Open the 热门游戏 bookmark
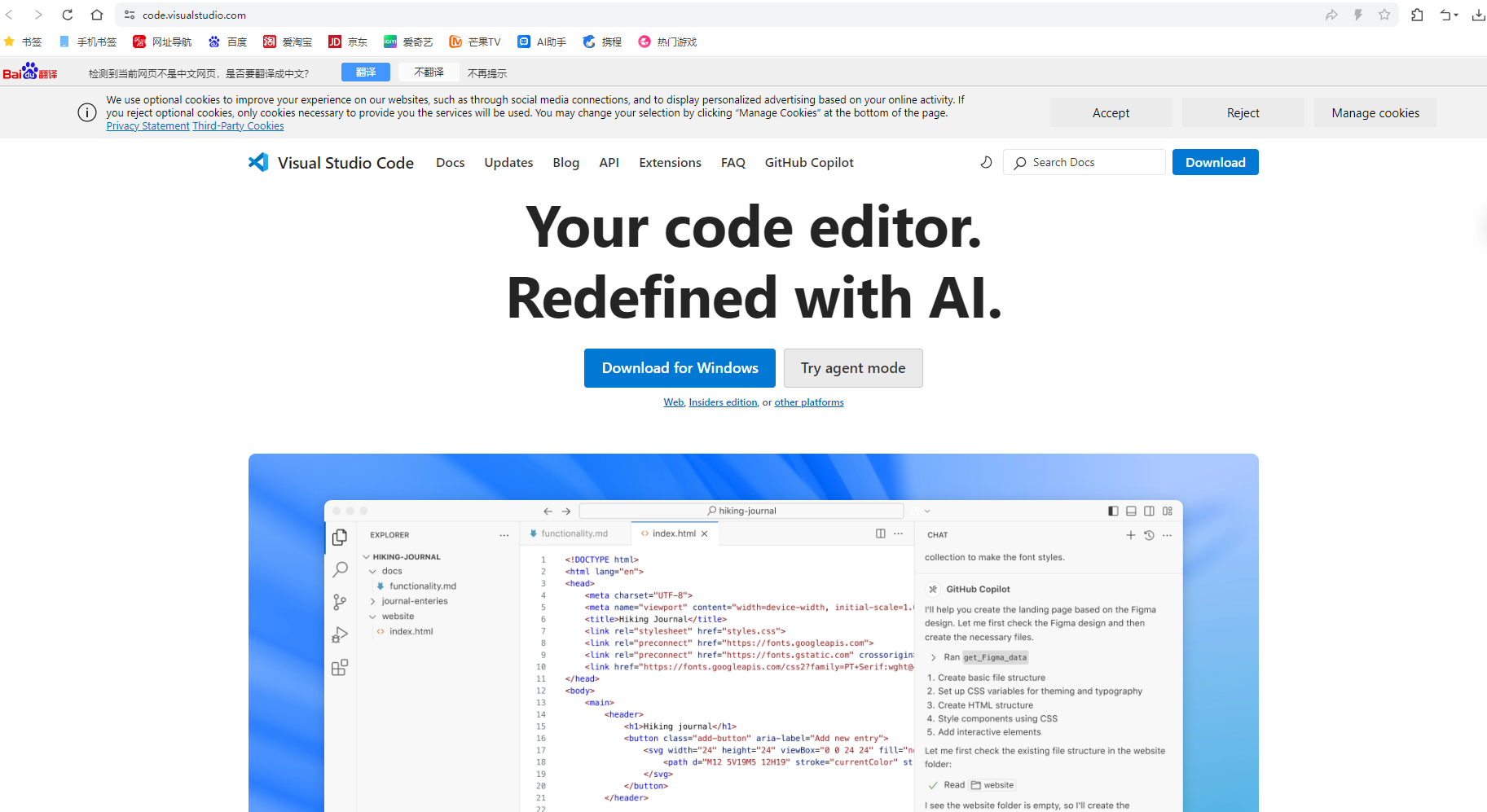Screen dimensions: 1487x812 pyautogui.click(x=667, y=42)
